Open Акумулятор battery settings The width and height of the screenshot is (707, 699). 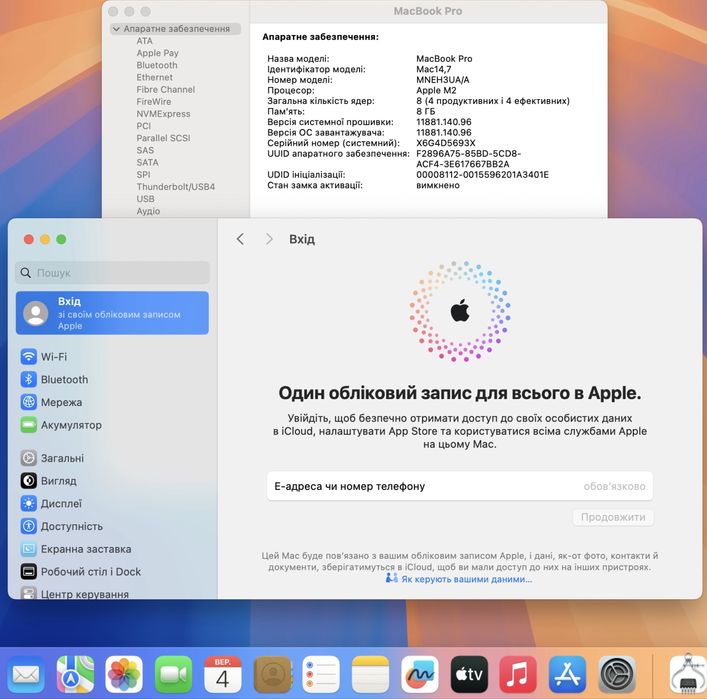61,425
